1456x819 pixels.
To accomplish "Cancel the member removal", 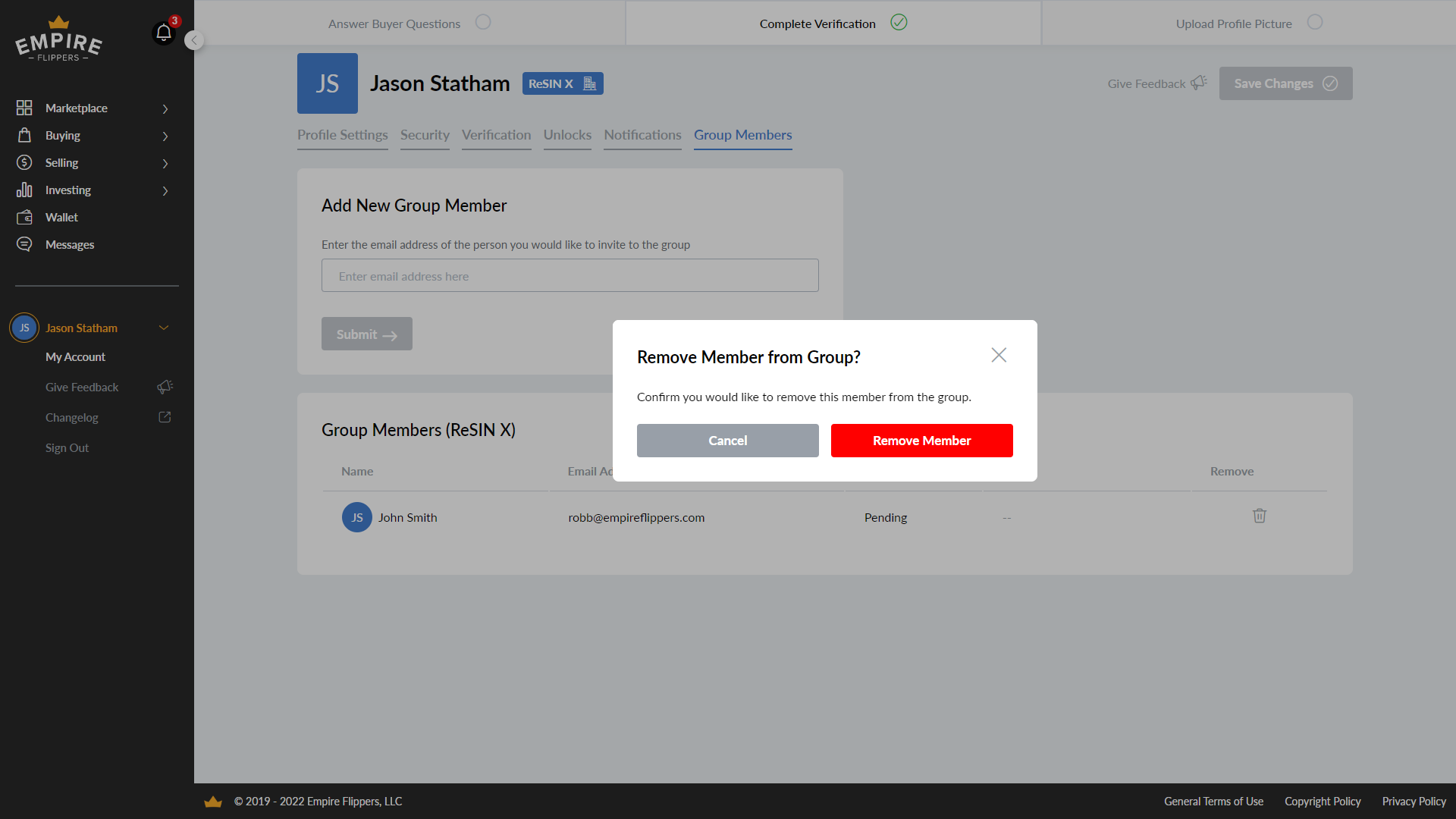I will pos(728,441).
